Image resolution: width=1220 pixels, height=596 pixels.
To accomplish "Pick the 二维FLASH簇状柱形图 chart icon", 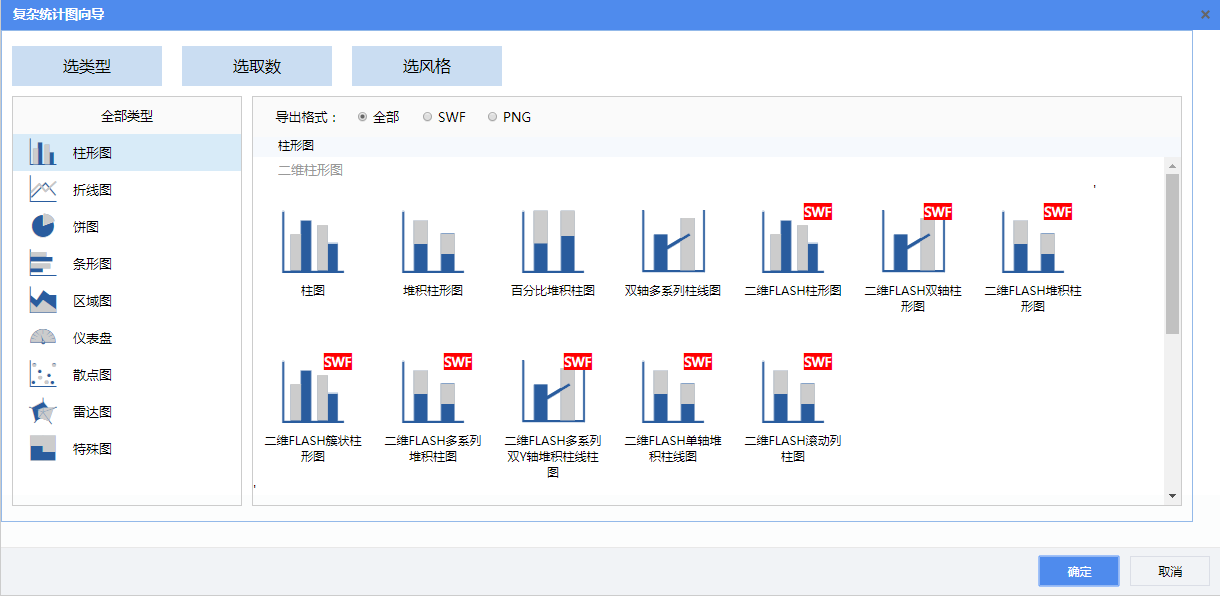I will [313, 392].
